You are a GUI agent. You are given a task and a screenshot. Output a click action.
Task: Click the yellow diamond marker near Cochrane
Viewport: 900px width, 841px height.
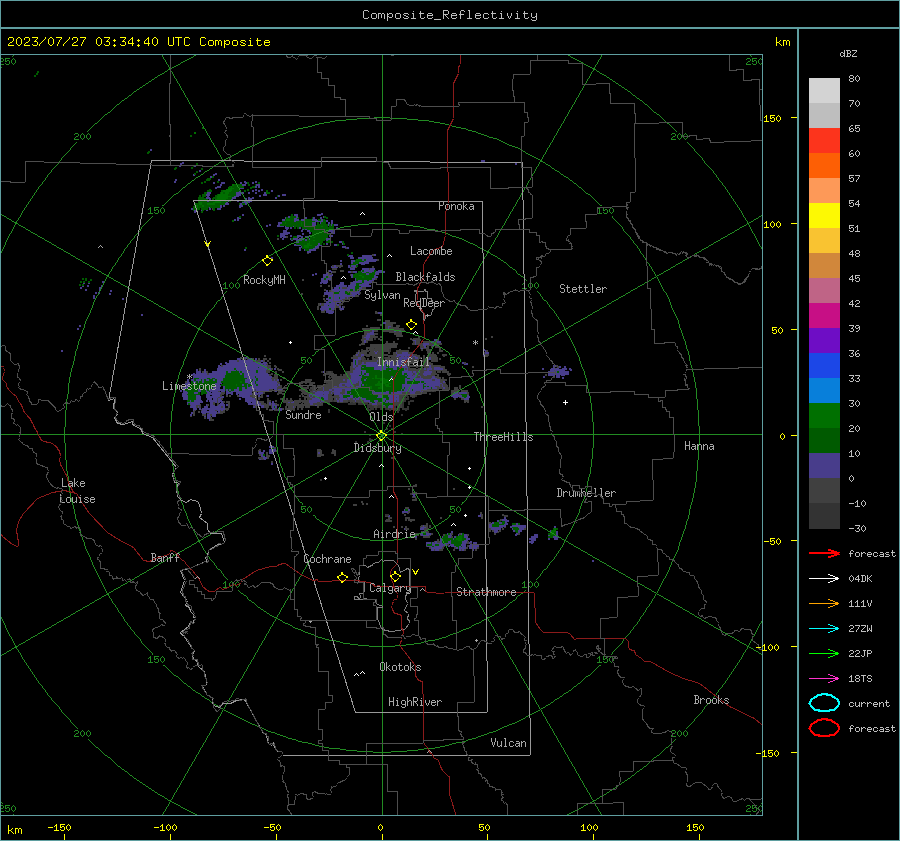click(x=342, y=577)
